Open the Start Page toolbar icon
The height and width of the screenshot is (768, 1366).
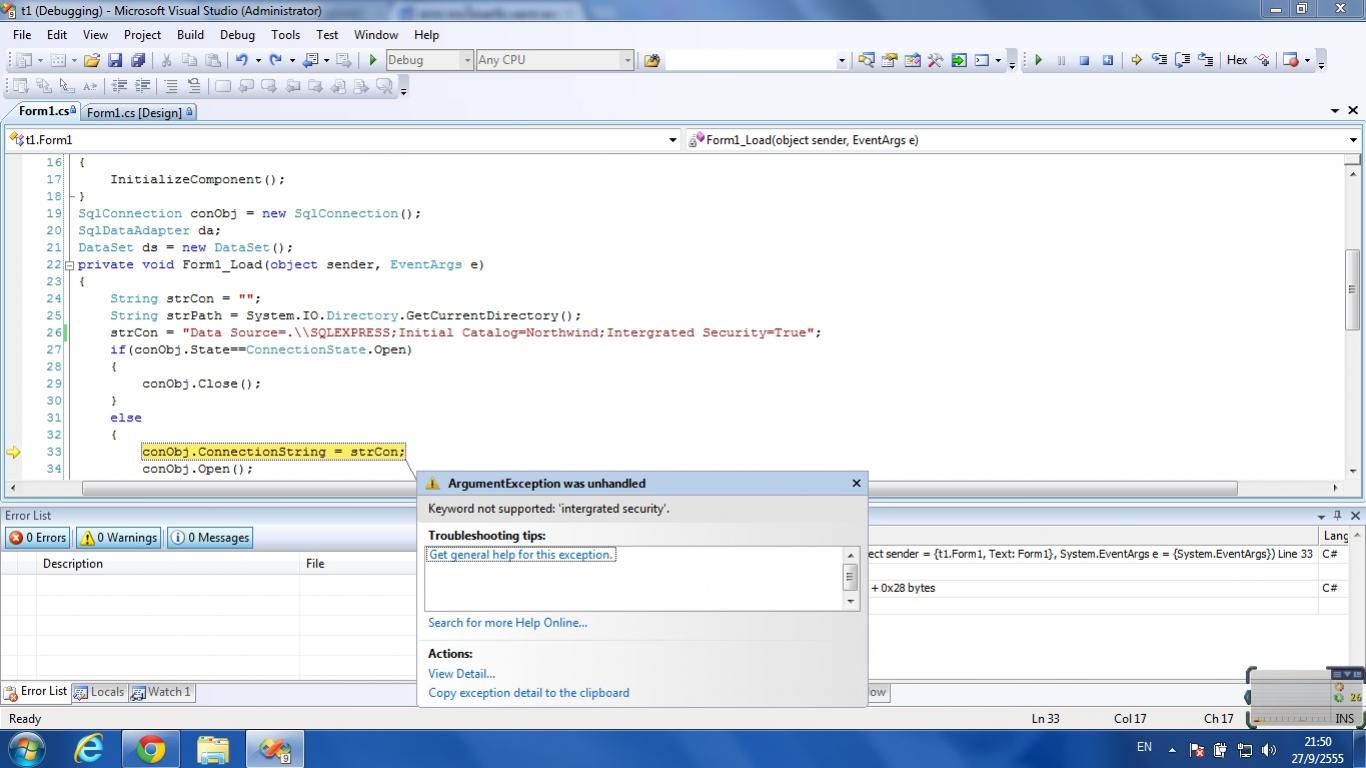(959, 60)
